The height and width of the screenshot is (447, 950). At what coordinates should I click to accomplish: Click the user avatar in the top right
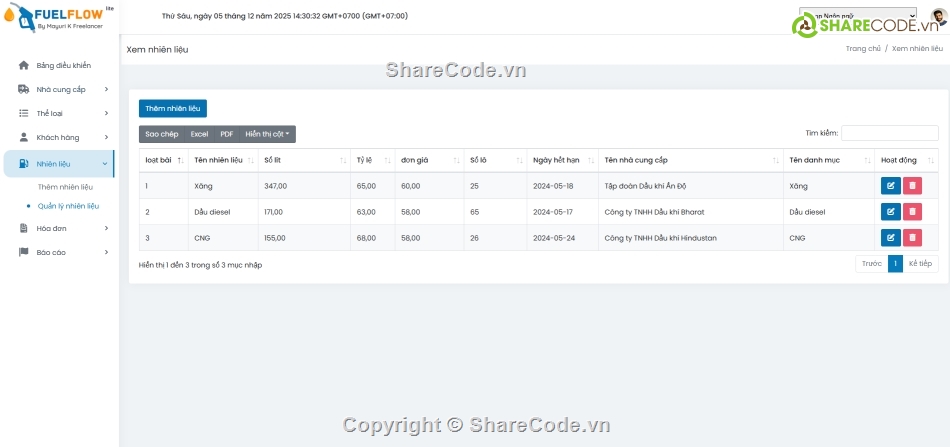coord(937,17)
